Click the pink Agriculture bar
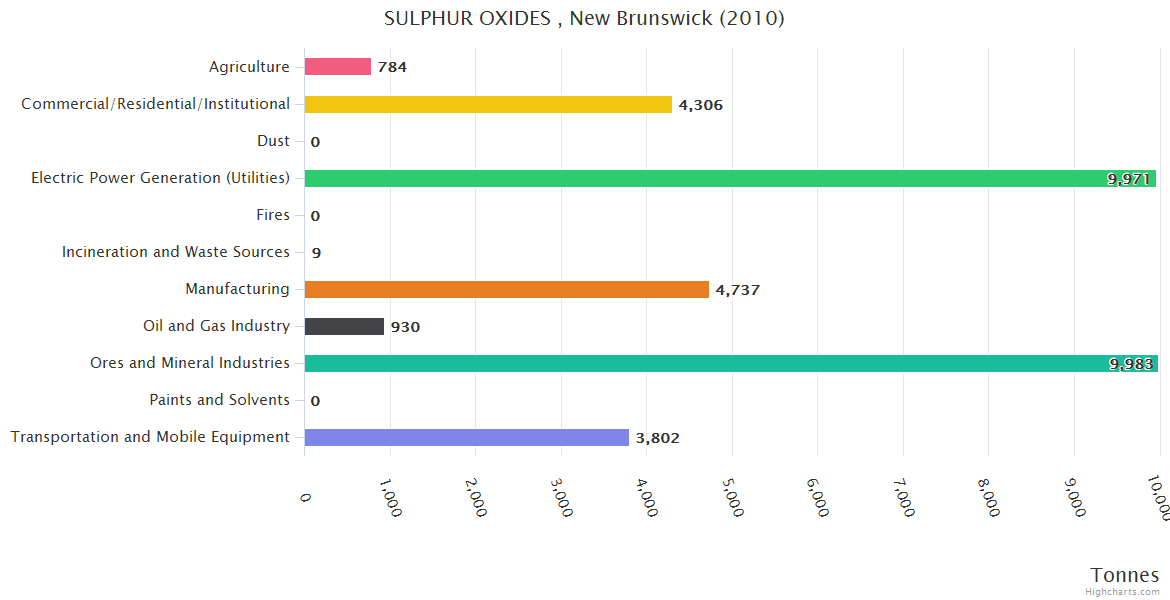 pos(337,67)
